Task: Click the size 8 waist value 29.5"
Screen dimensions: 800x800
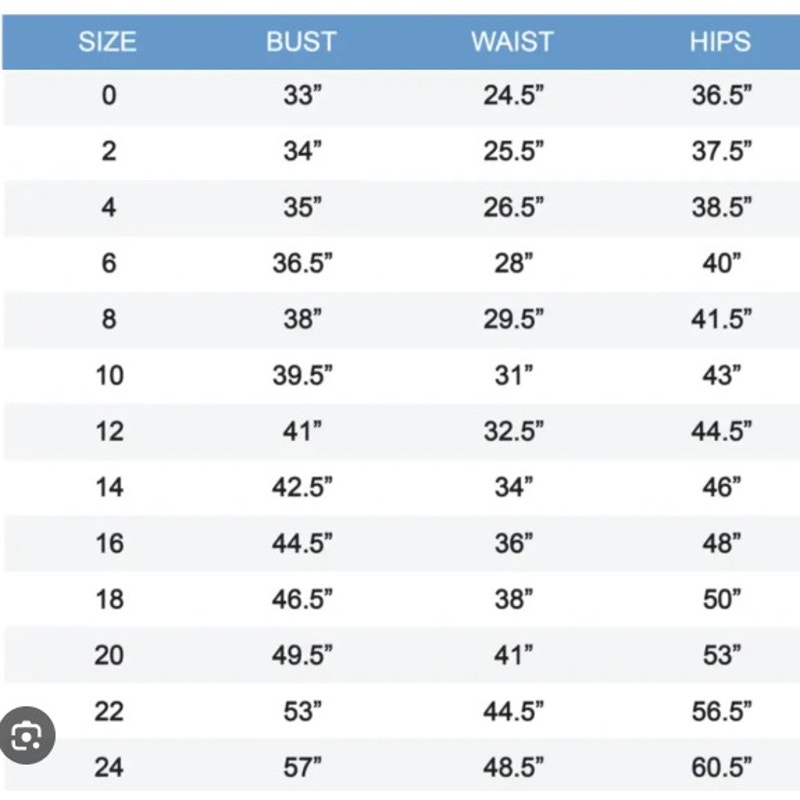Action: coord(513,319)
